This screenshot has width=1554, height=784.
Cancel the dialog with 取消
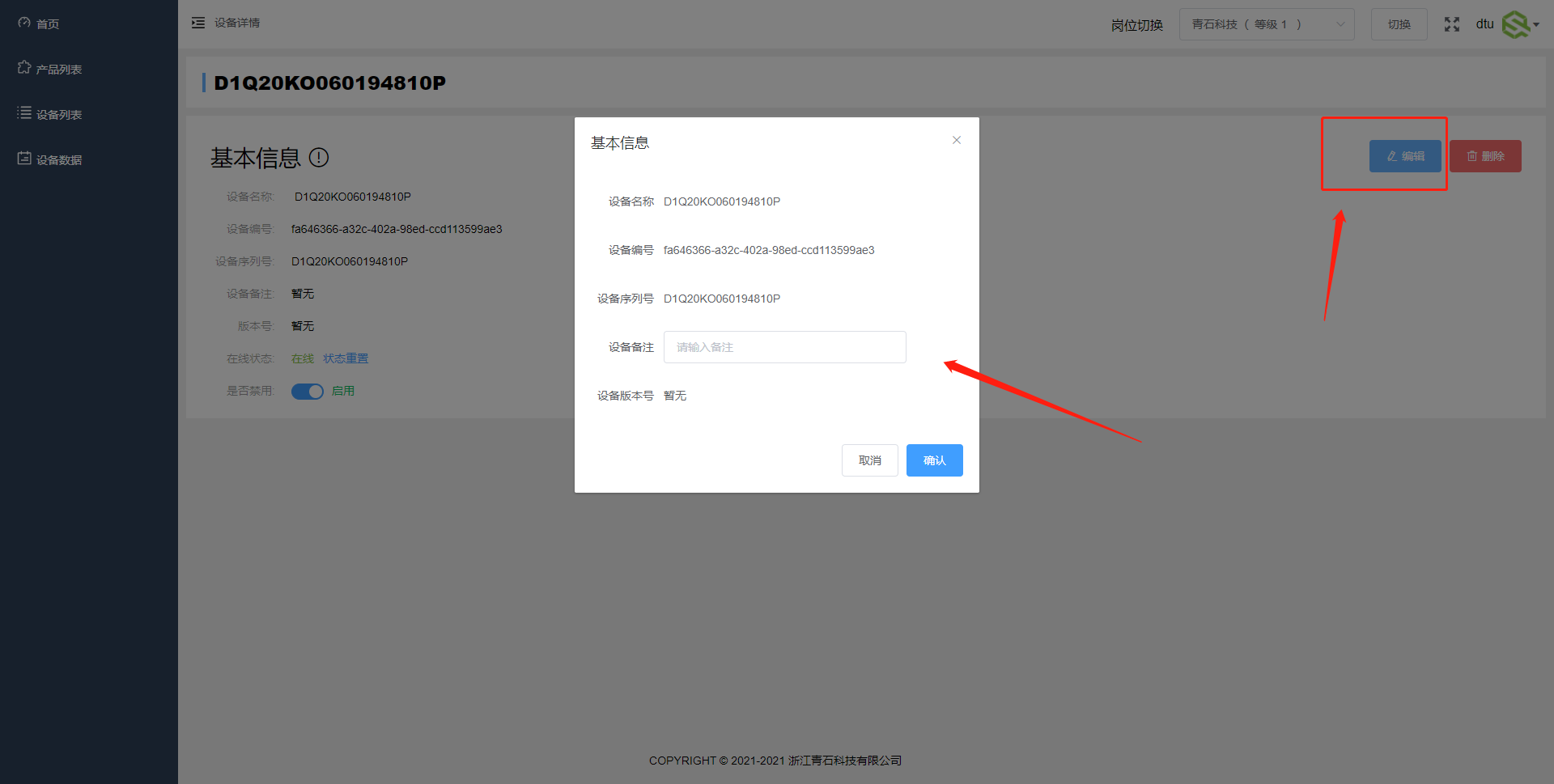[869, 460]
